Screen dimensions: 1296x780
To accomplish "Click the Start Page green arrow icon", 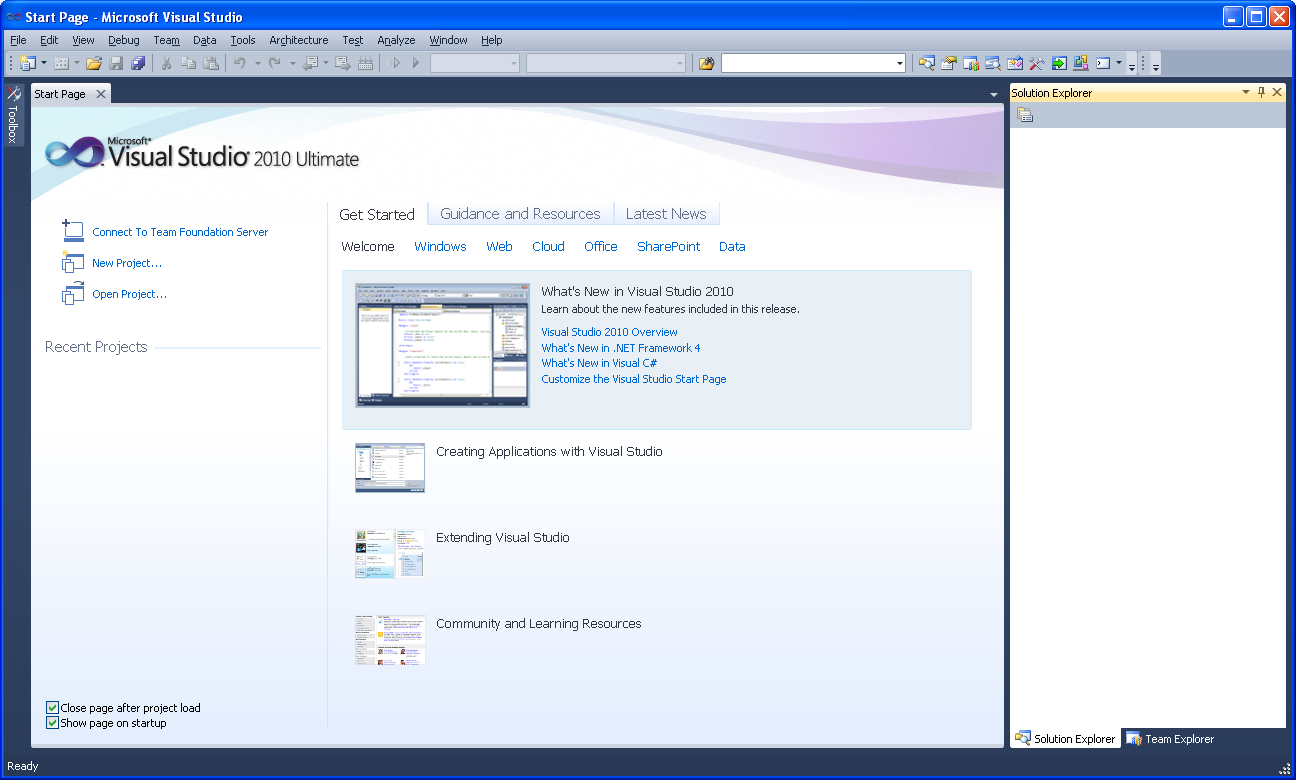I will tap(1059, 63).
